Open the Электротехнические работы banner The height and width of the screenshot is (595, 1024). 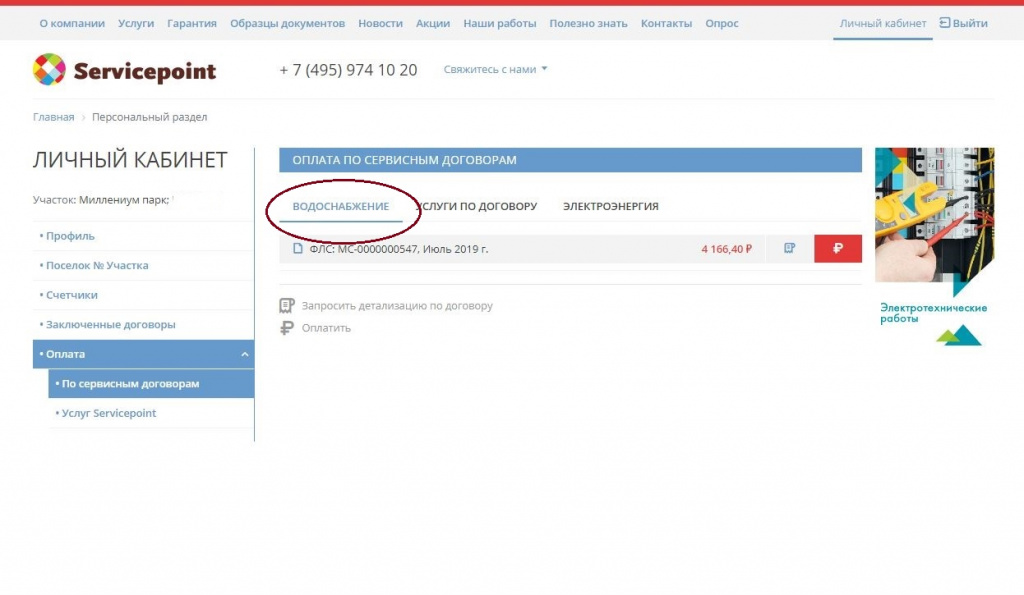pyautogui.click(x=934, y=245)
